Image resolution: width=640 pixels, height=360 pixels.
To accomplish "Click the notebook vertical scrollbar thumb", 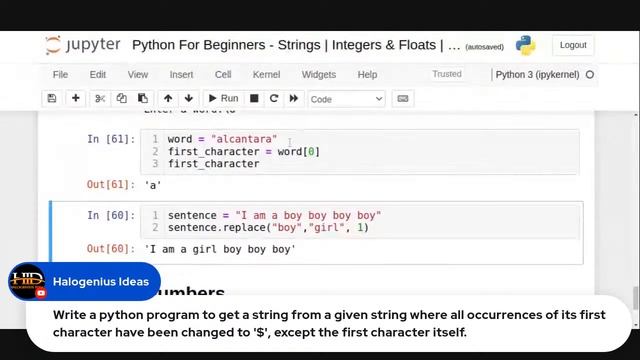I will click(x=635, y=298).
